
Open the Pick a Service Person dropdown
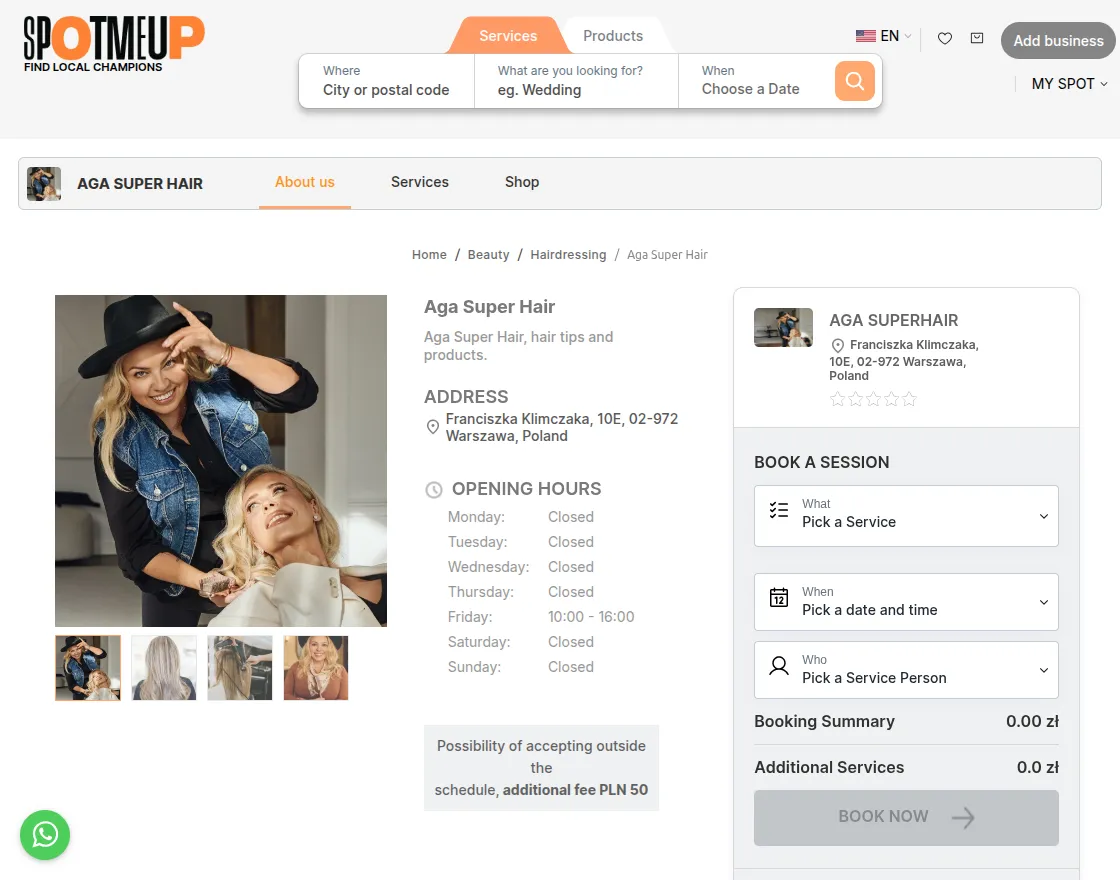point(905,670)
